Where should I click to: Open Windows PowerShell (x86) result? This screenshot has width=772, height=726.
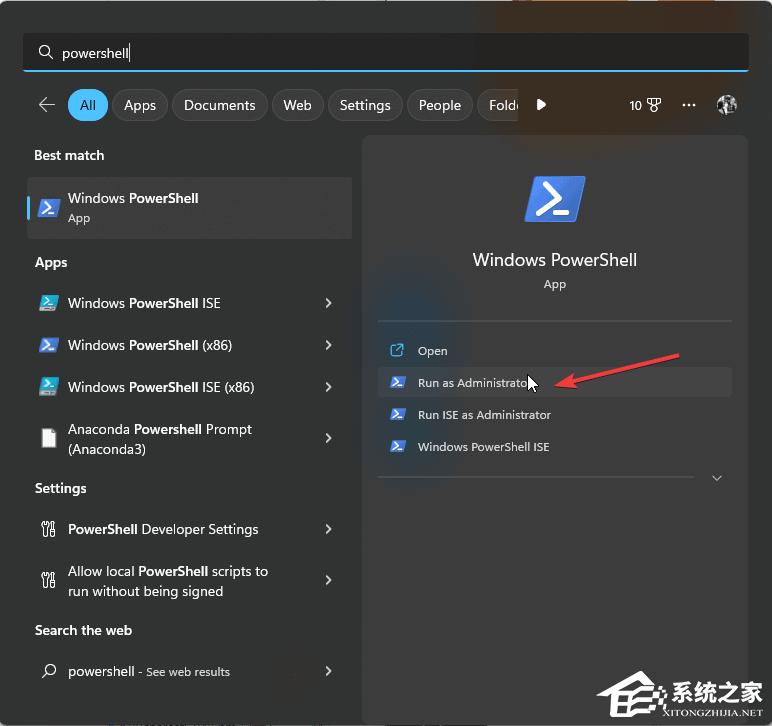[190, 345]
